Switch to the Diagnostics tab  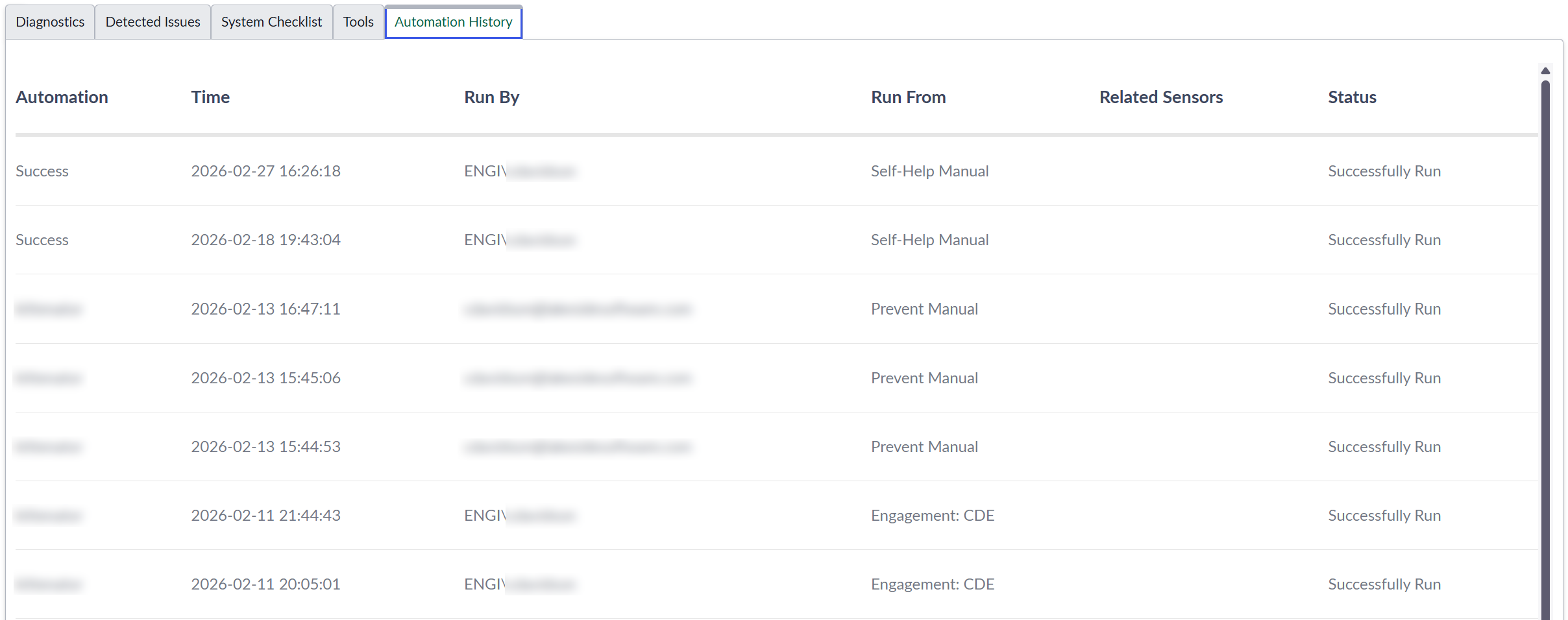point(50,22)
